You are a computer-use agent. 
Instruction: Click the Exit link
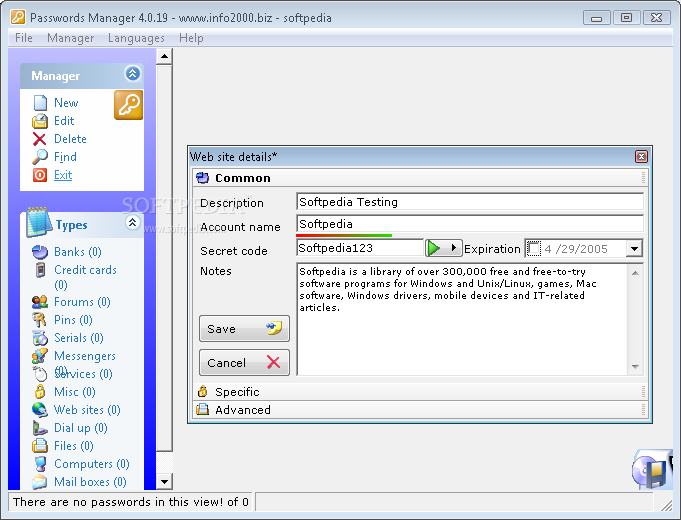pyautogui.click(x=63, y=175)
